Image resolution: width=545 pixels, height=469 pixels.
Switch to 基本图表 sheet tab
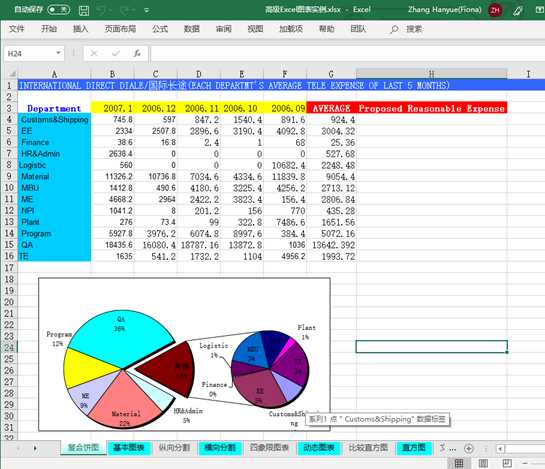point(129,447)
